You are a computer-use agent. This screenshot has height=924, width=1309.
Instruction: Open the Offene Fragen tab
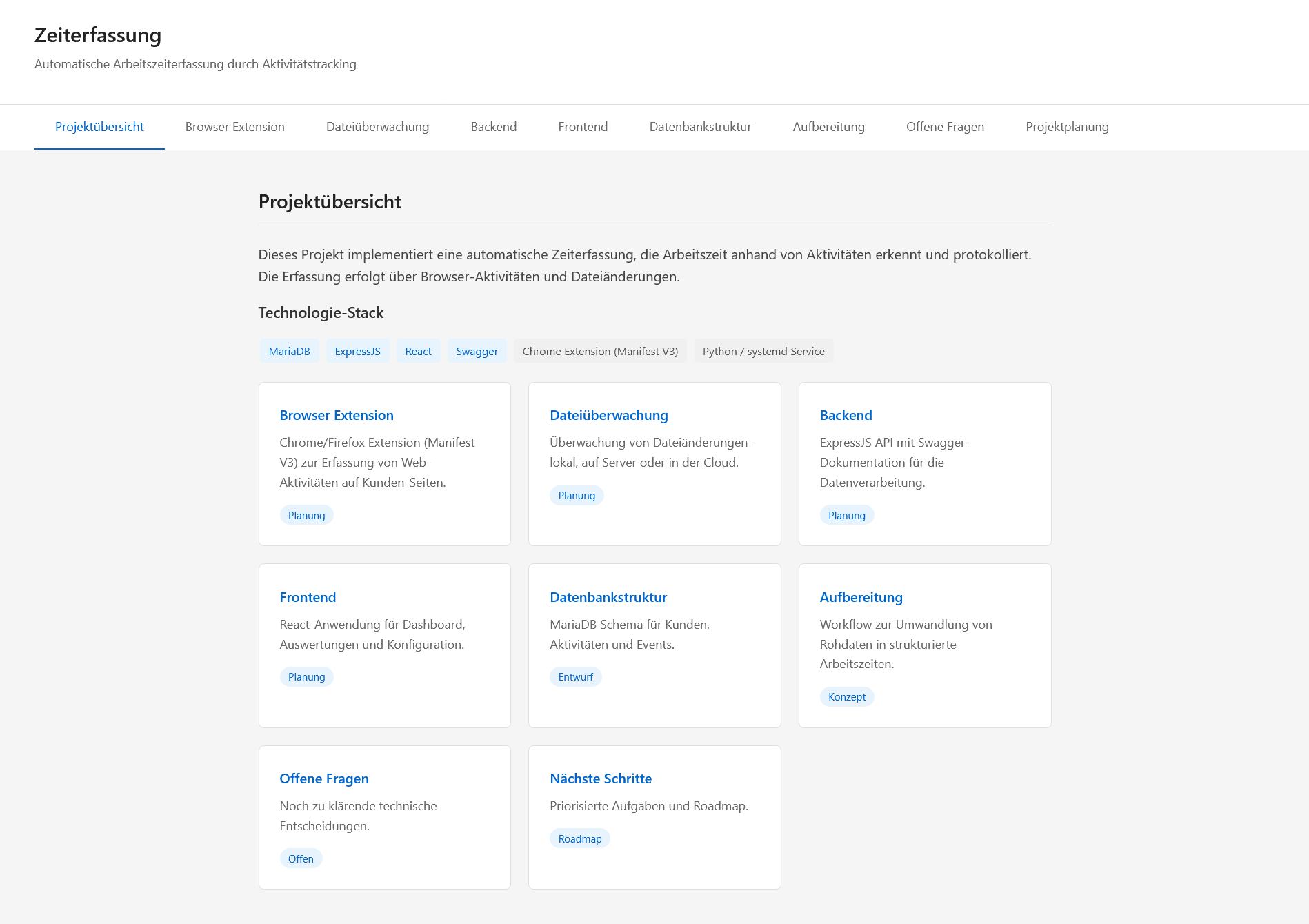coord(945,127)
